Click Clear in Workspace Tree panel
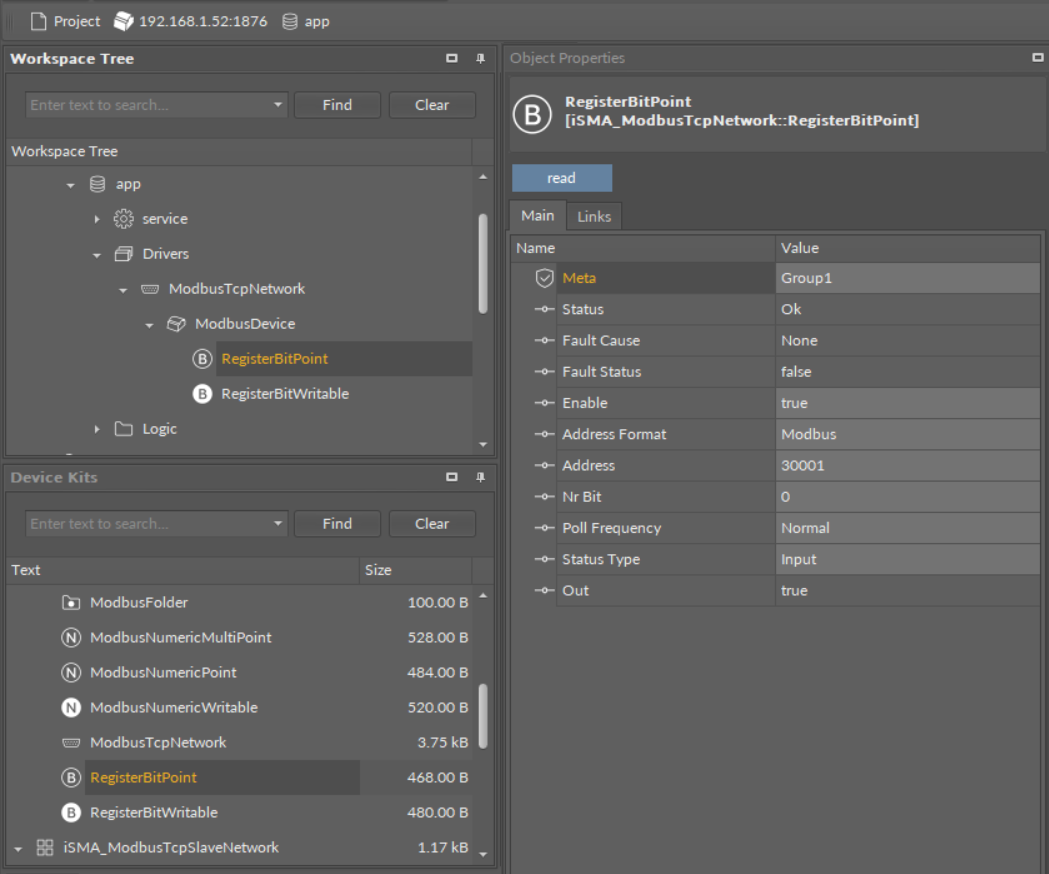 [431, 105]
